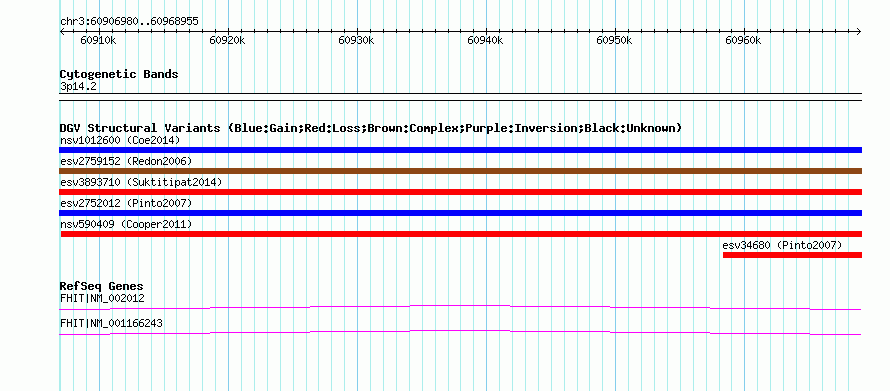Click the blue nsv1012600 gain variant bar
This screenshot has width=890, height=391.
(460, 150)
